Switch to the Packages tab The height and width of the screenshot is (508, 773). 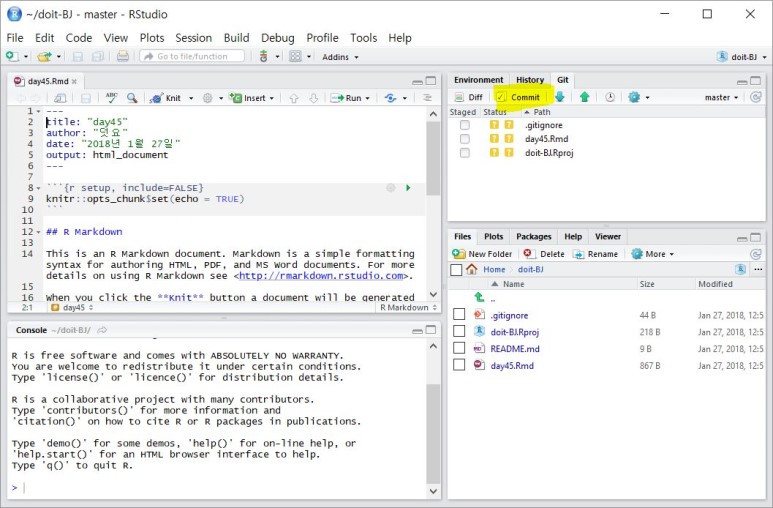point(533,237)
